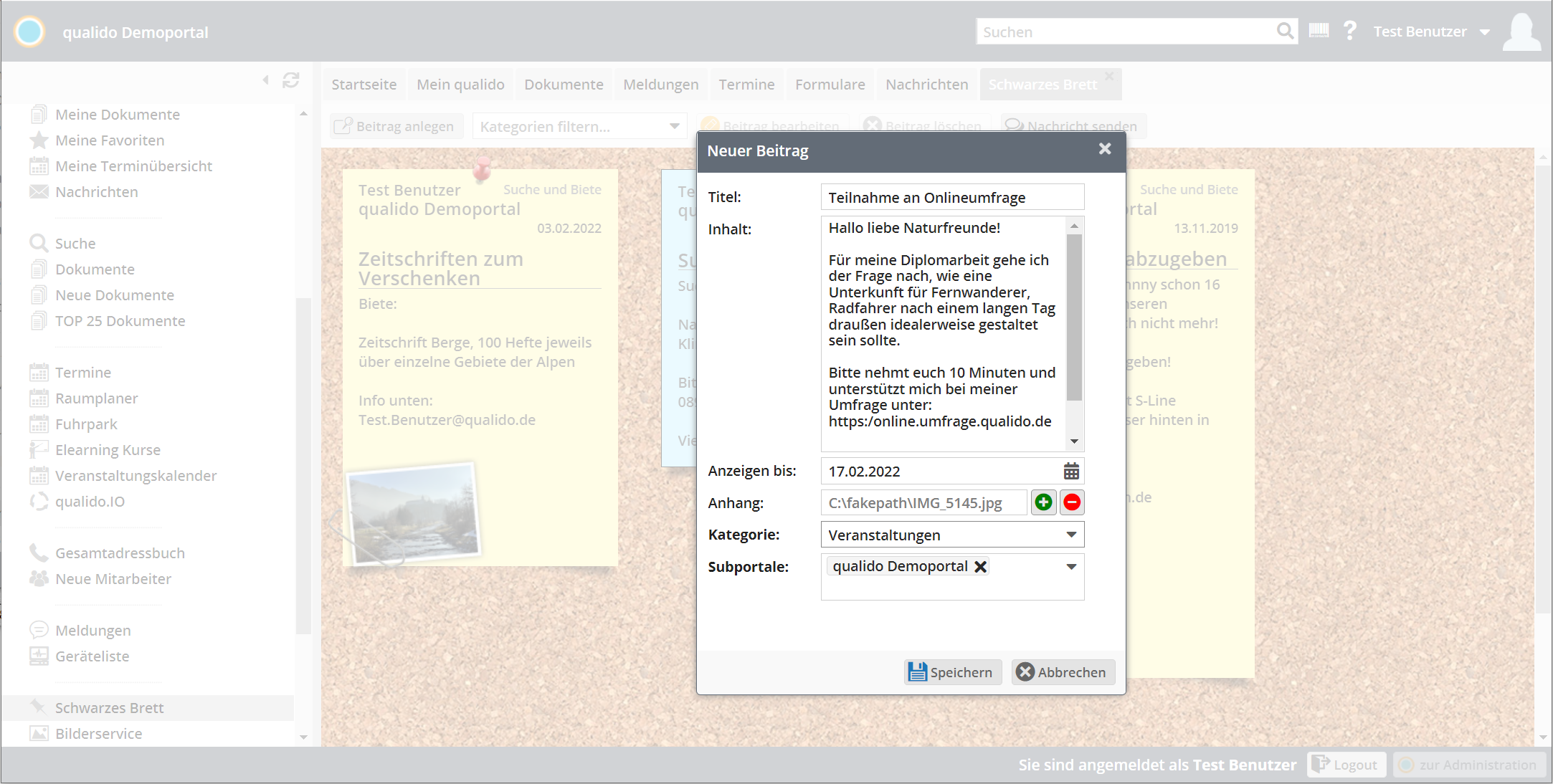Remove qualido Demoportal subportal tag
Image resolution: width=1553 pixels, height=784 pixels.
pyautogui.click(x=981, y=566)
